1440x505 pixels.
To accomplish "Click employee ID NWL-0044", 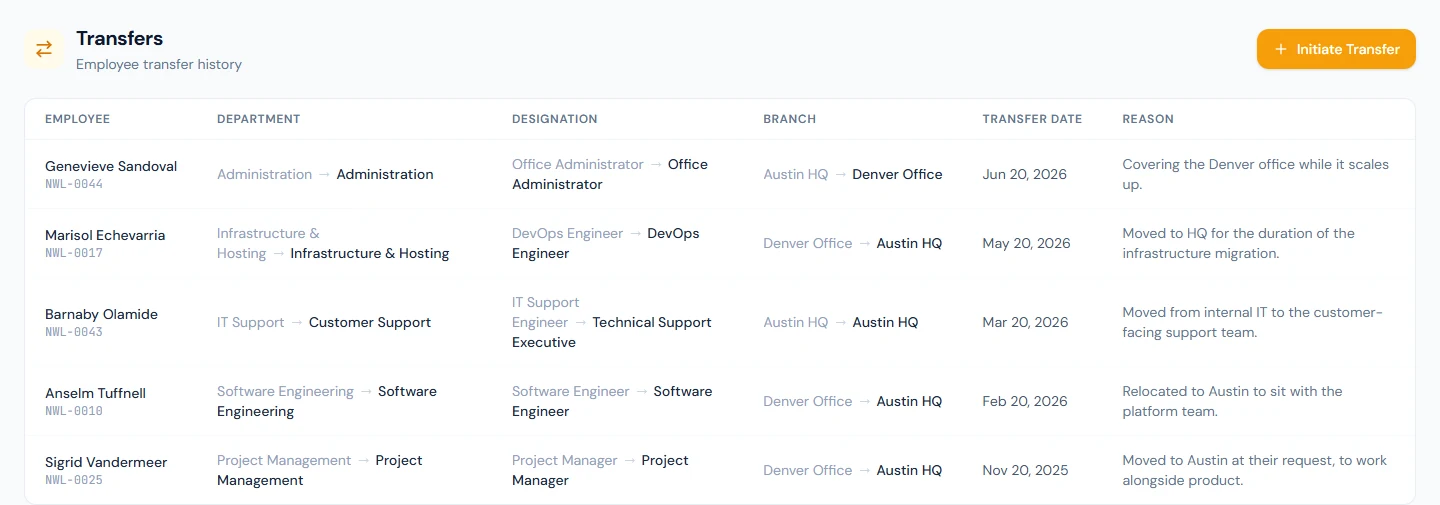I will point(74,184).
